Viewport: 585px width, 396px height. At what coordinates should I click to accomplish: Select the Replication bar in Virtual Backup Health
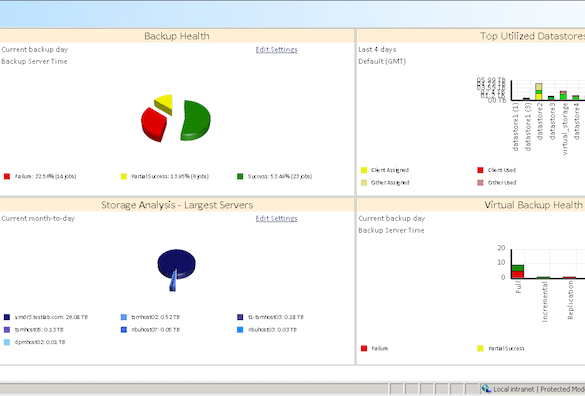click(x=569, y=277)
